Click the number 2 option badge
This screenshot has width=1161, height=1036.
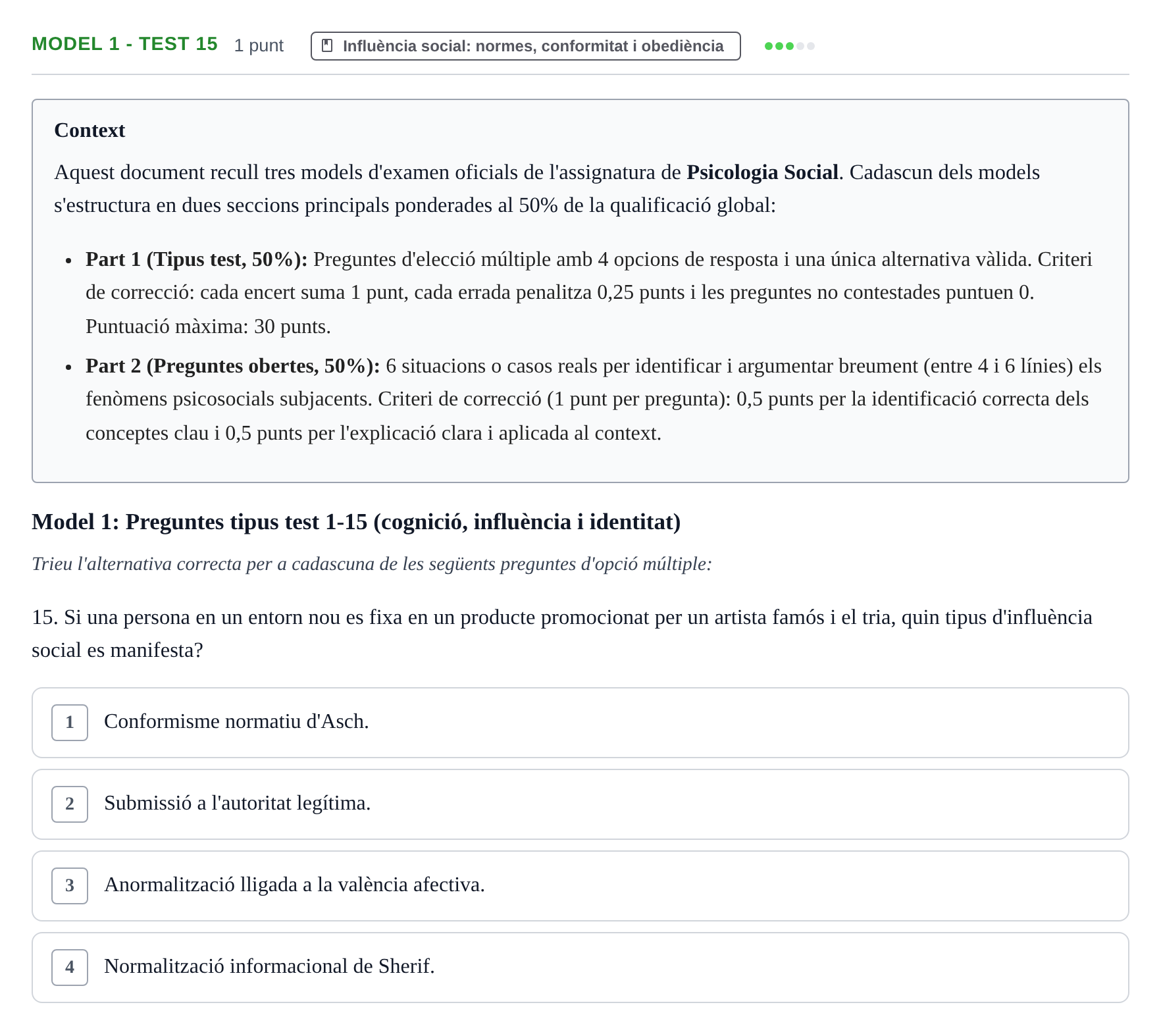click(x=70, y=804)
